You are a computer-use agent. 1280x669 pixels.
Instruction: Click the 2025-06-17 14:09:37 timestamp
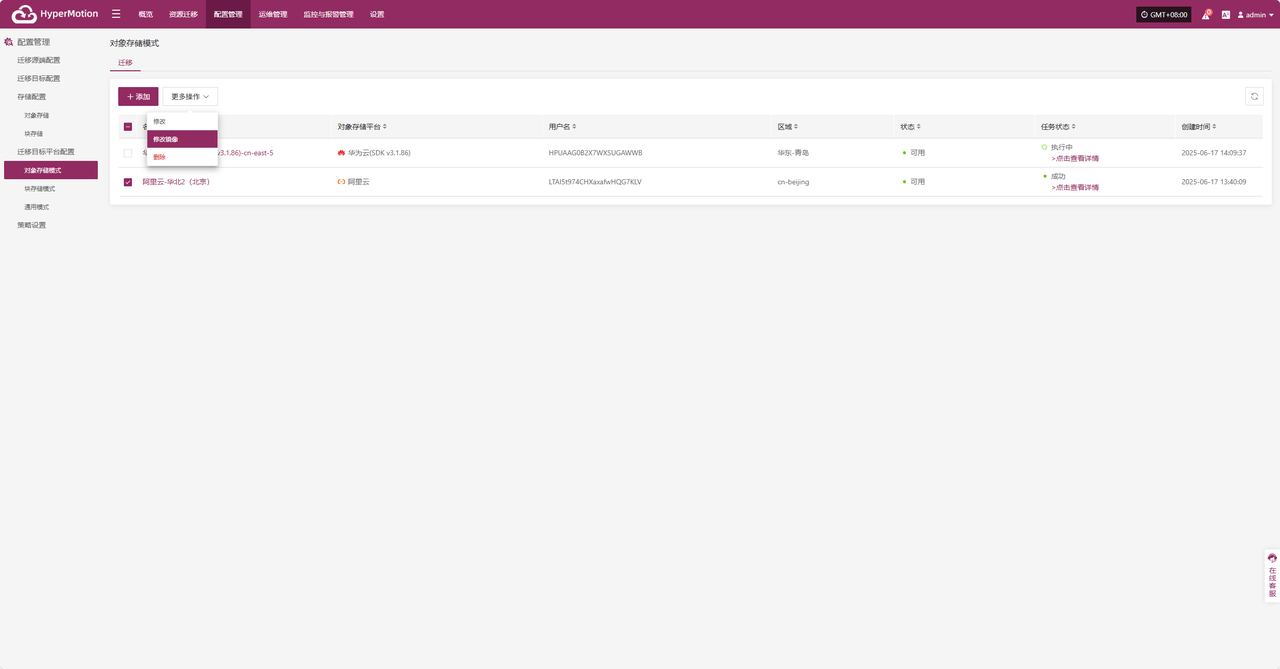1214,153
